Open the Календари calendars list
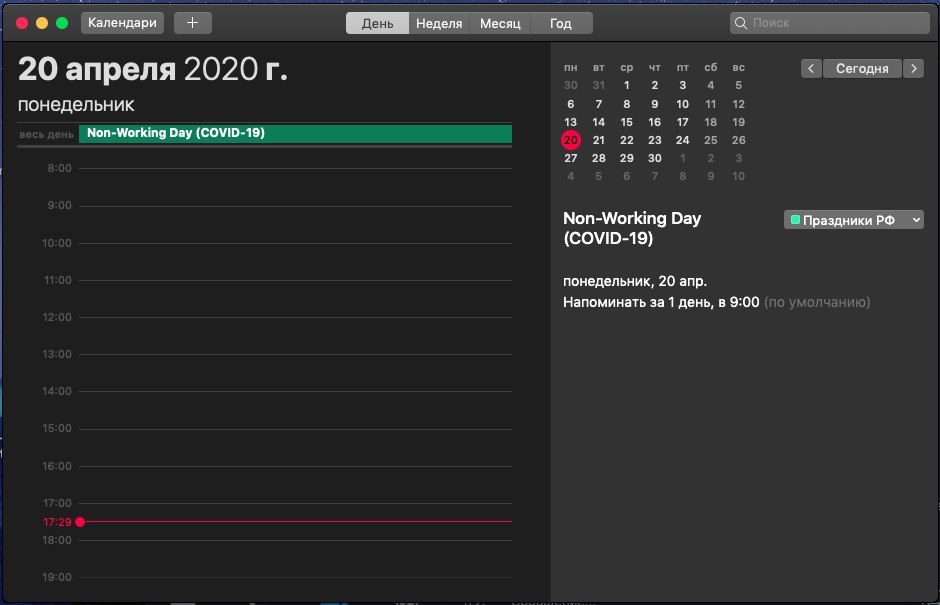This screenshot has height=605, width=940. (122, 23)
